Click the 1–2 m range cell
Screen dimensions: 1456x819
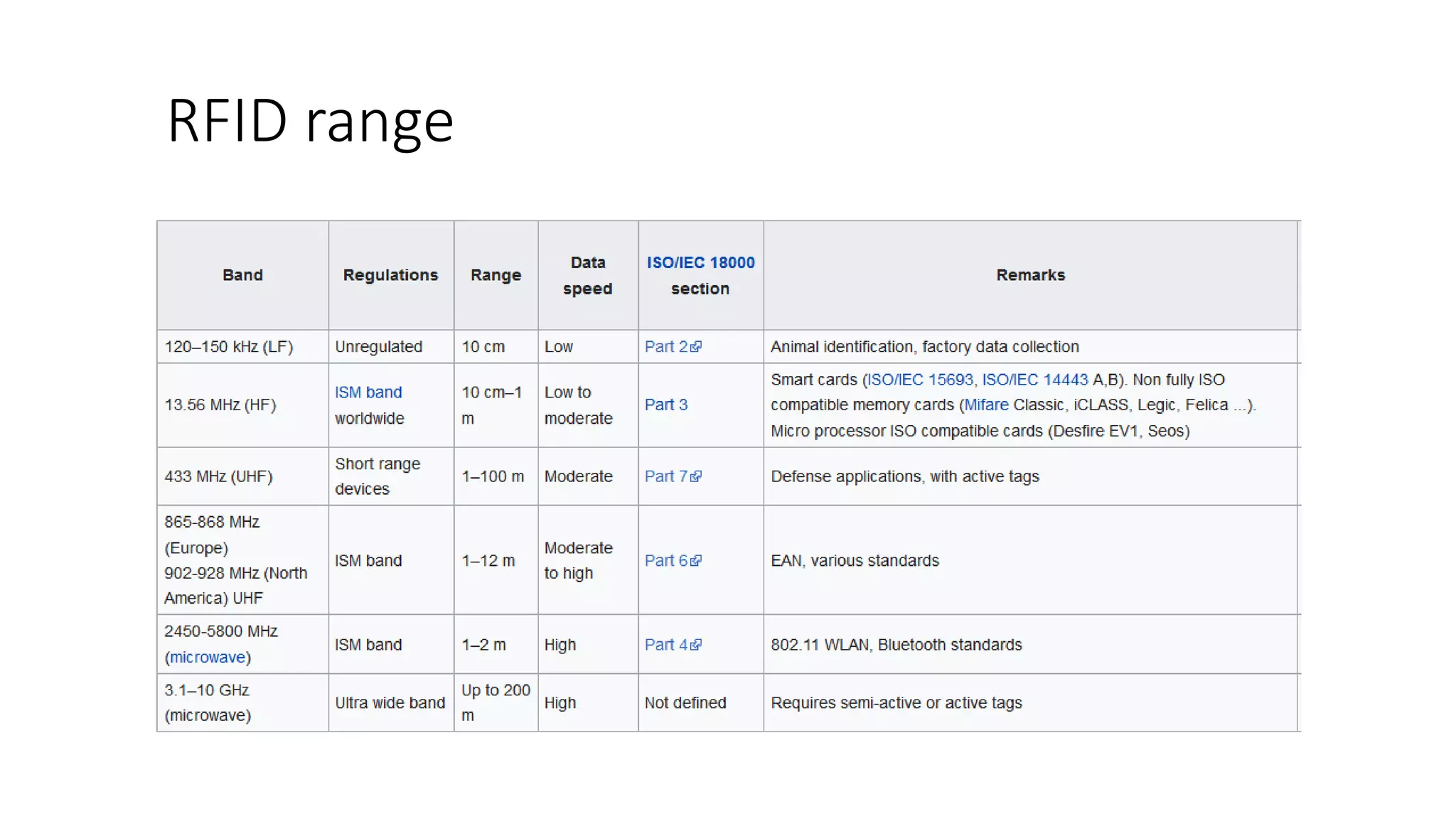point(496,645)
